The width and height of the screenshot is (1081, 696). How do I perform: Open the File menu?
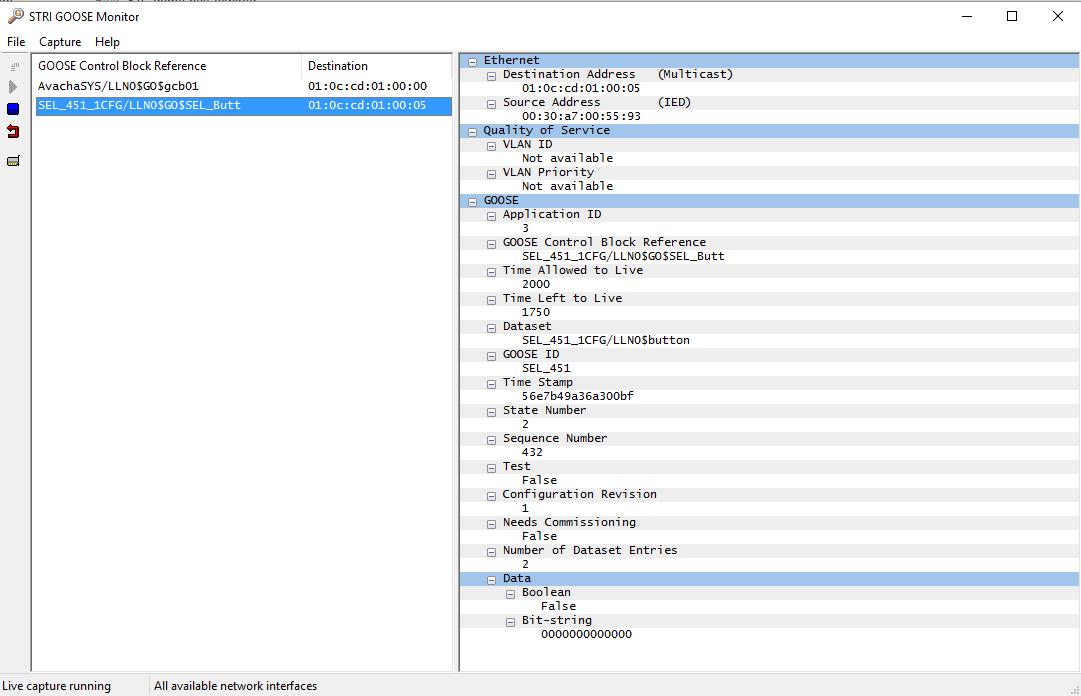point(16,42)
